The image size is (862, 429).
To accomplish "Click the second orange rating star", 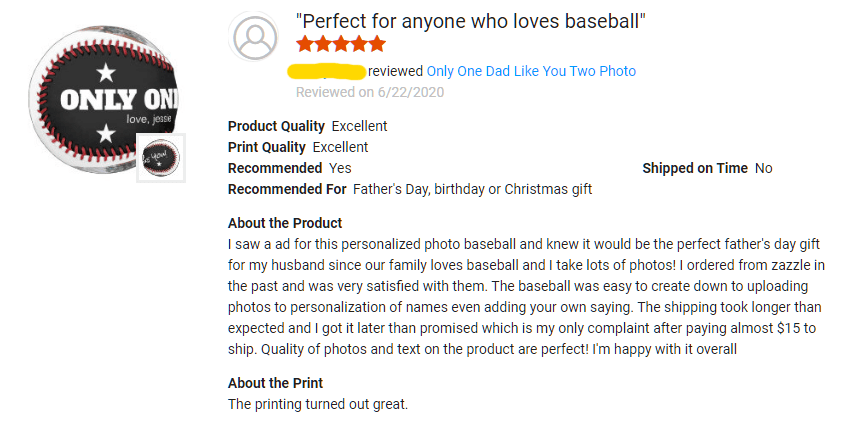I will click(323, 44).
